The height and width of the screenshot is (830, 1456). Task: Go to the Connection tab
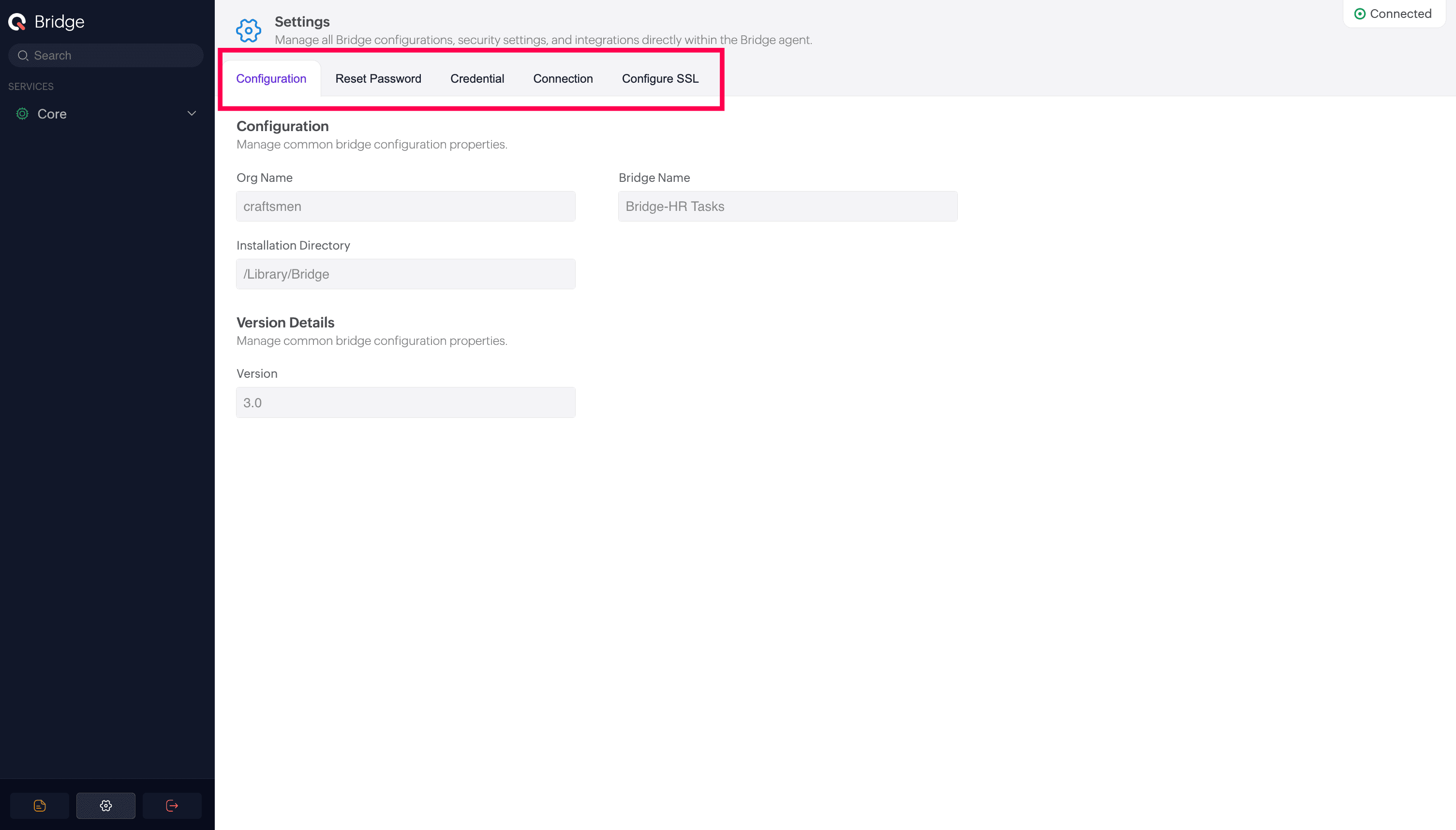click(563, 79)
